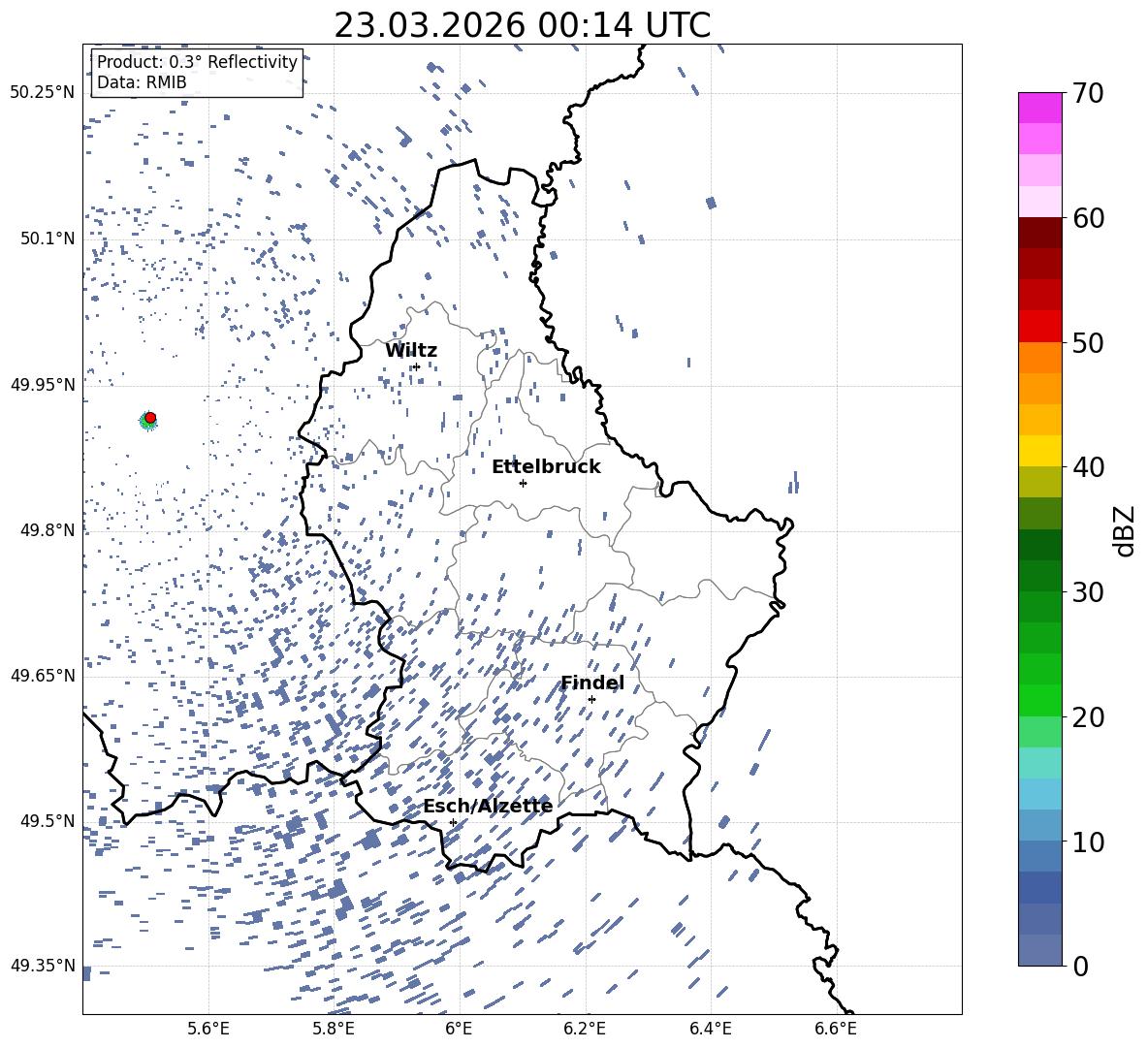This screenshot has height=1048, width=1148.
Task: Click the 5.6°E longitude label
Action: [x=208, y=1029]
